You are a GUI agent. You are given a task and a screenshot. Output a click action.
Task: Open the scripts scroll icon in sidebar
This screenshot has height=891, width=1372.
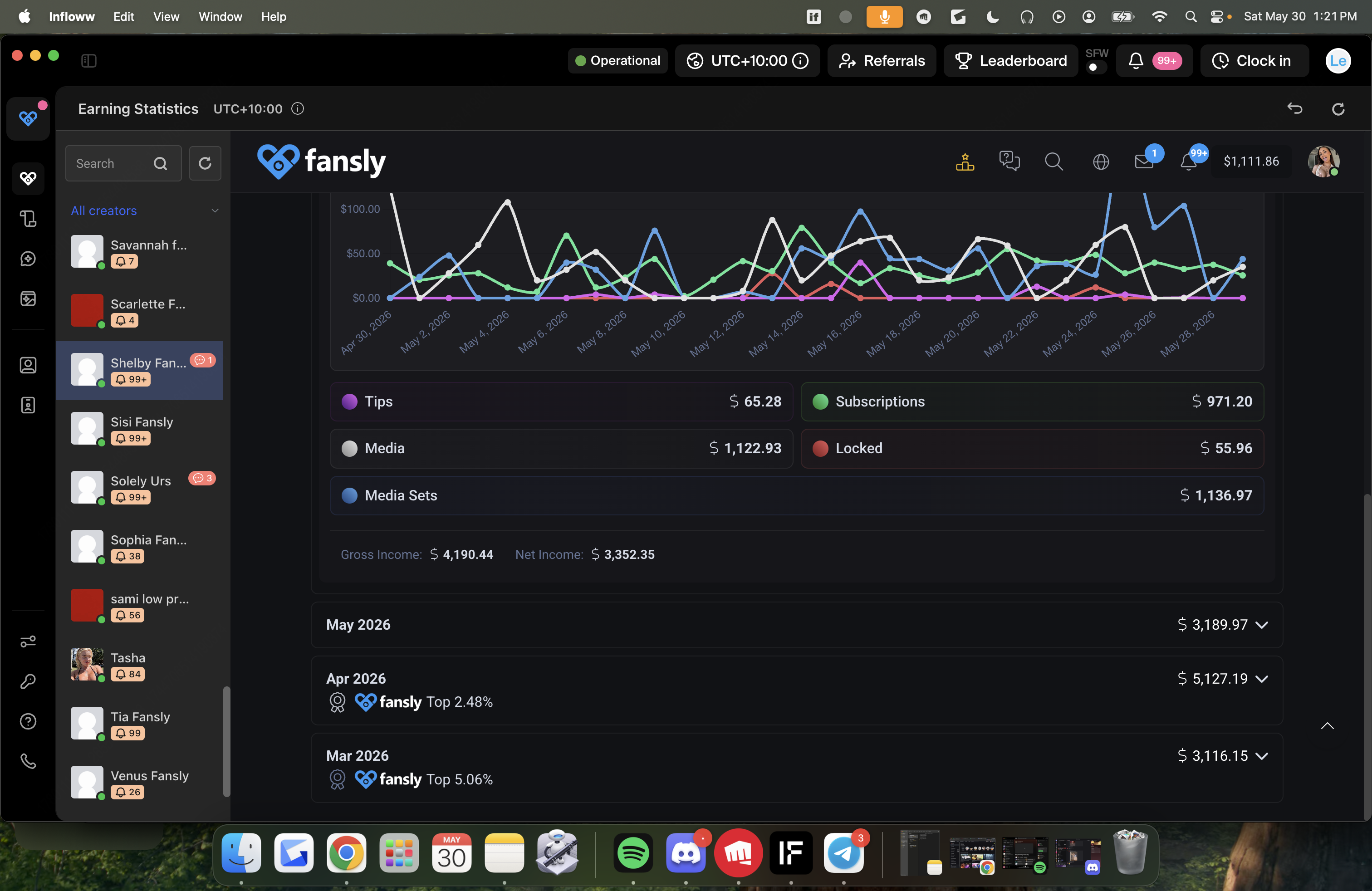tap(28, 218)
